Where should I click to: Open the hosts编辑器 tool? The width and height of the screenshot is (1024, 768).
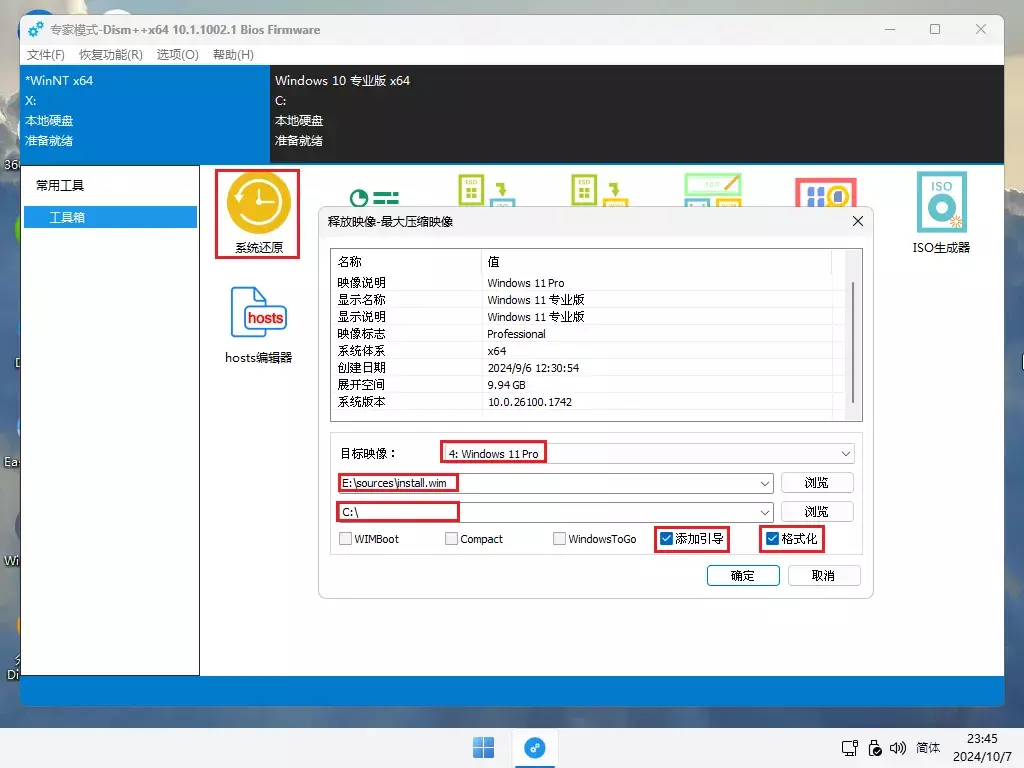(259, 325)
